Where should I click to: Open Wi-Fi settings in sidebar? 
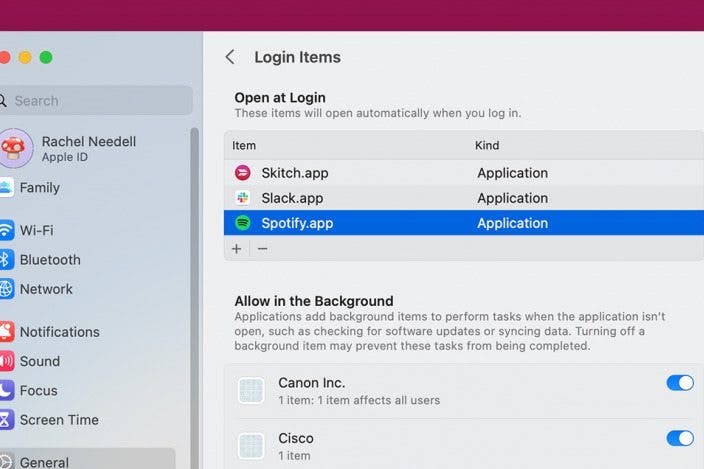coord(36,230)
